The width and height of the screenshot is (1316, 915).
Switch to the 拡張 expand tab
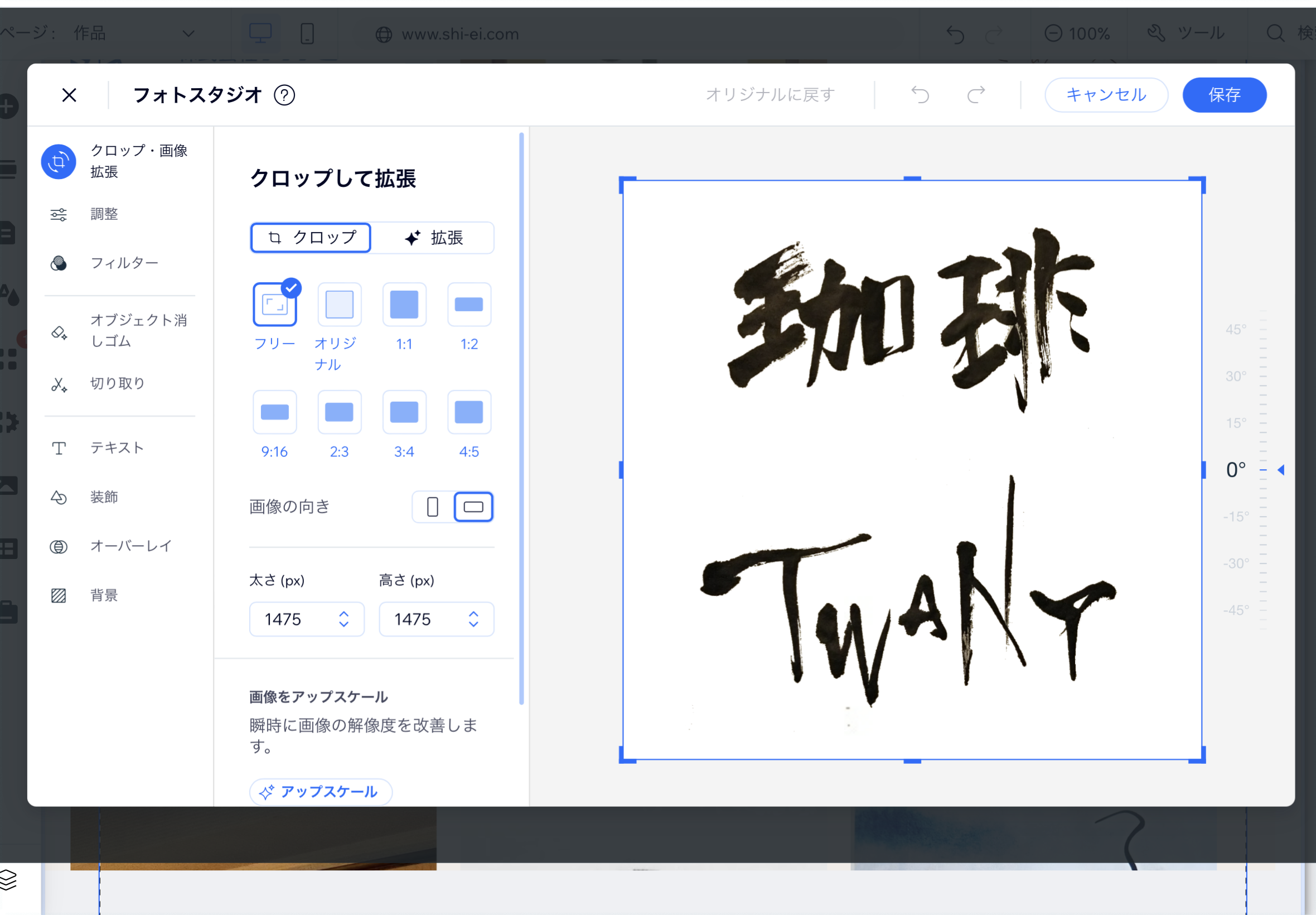(434, 238)
